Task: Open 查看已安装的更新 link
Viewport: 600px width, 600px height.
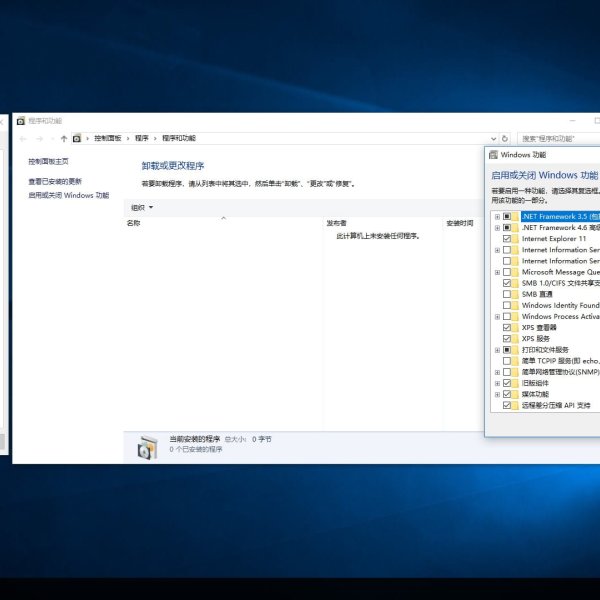Action: coord(55,181)
